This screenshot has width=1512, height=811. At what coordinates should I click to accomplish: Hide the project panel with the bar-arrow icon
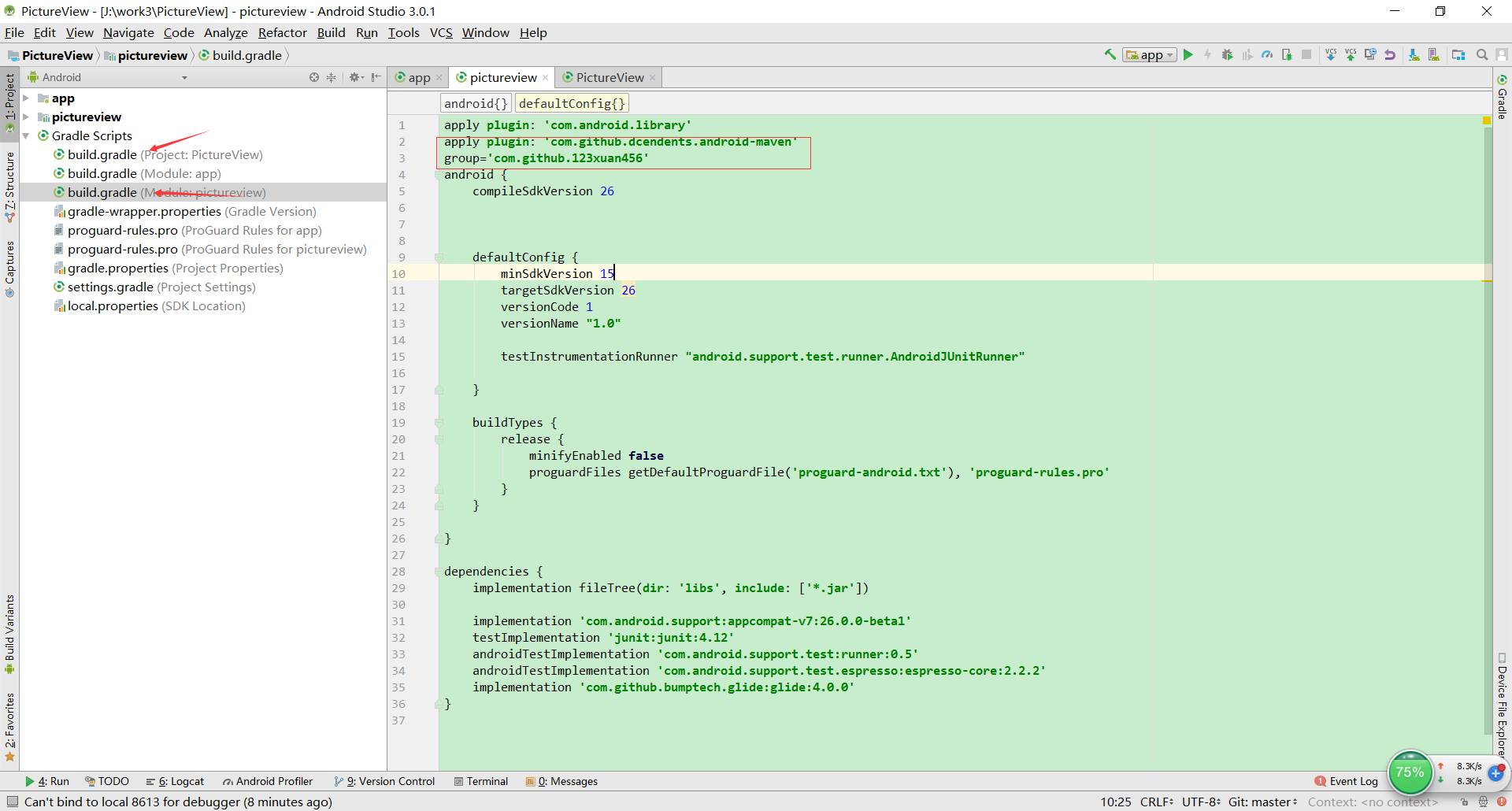tap(376, 77)
